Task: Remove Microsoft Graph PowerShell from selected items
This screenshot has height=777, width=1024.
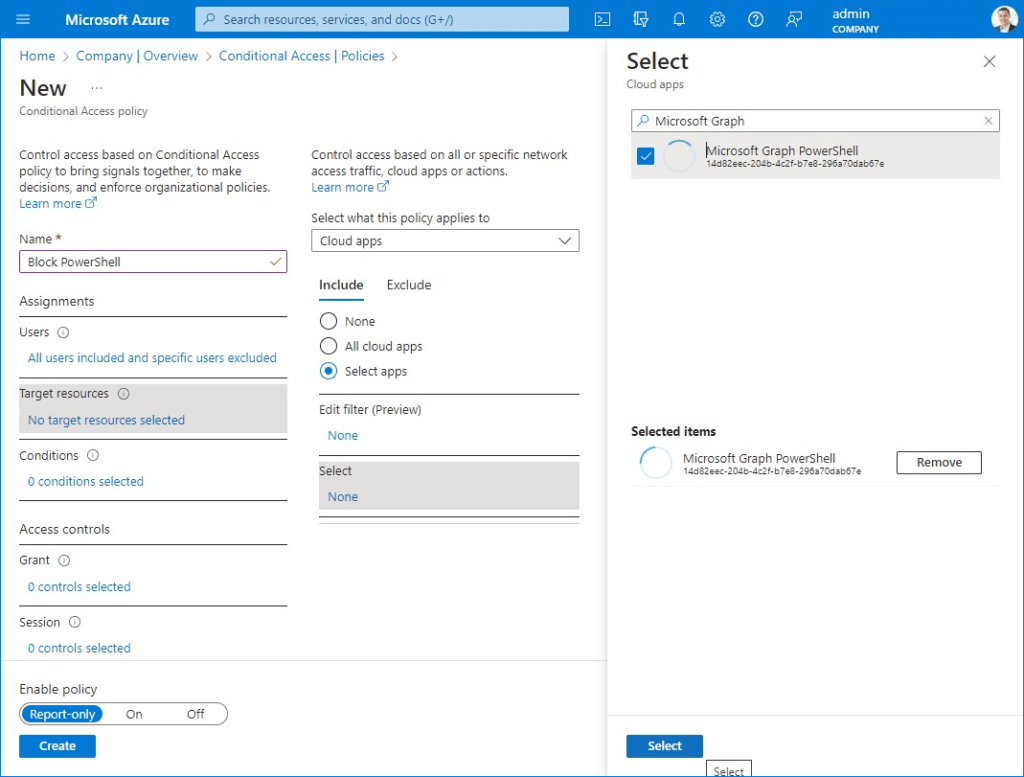Action: (938, 462)
